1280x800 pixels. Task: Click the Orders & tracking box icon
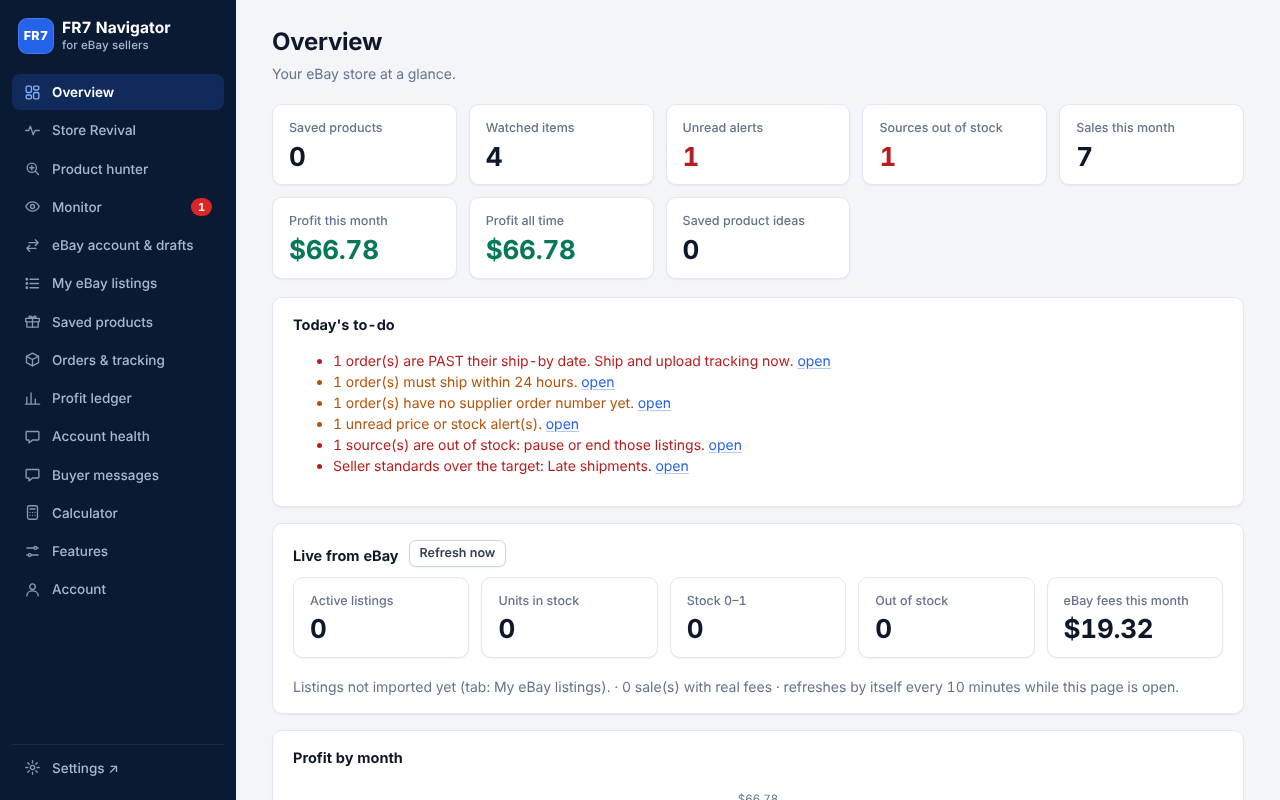click(x=32, y=360)
